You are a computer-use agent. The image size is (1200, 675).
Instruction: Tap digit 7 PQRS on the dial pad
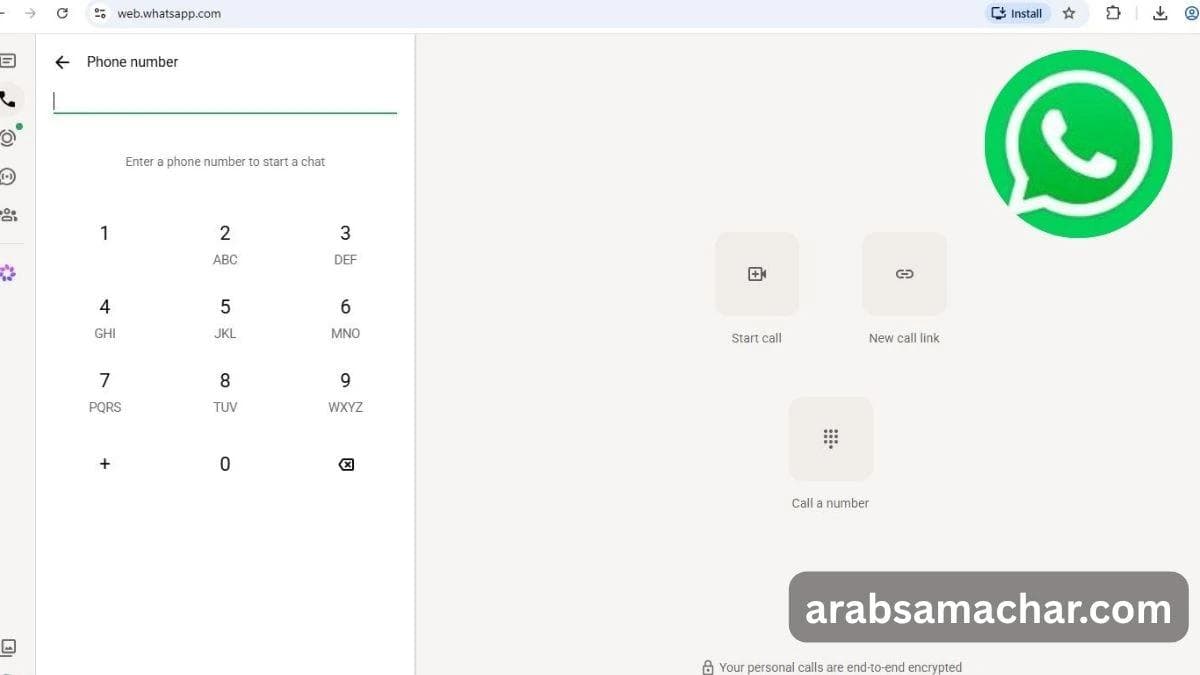coord(105,392)
